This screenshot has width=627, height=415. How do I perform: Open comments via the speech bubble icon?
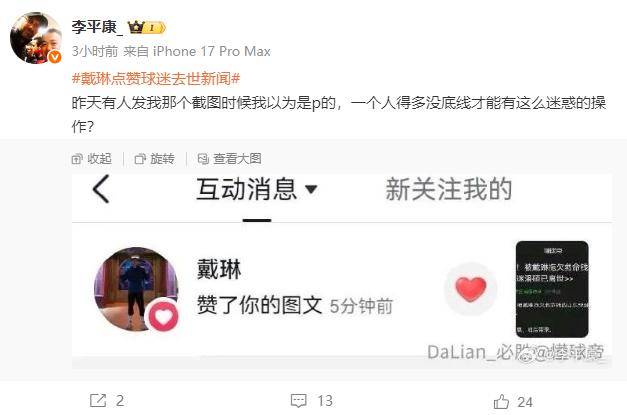pos(298,401)
